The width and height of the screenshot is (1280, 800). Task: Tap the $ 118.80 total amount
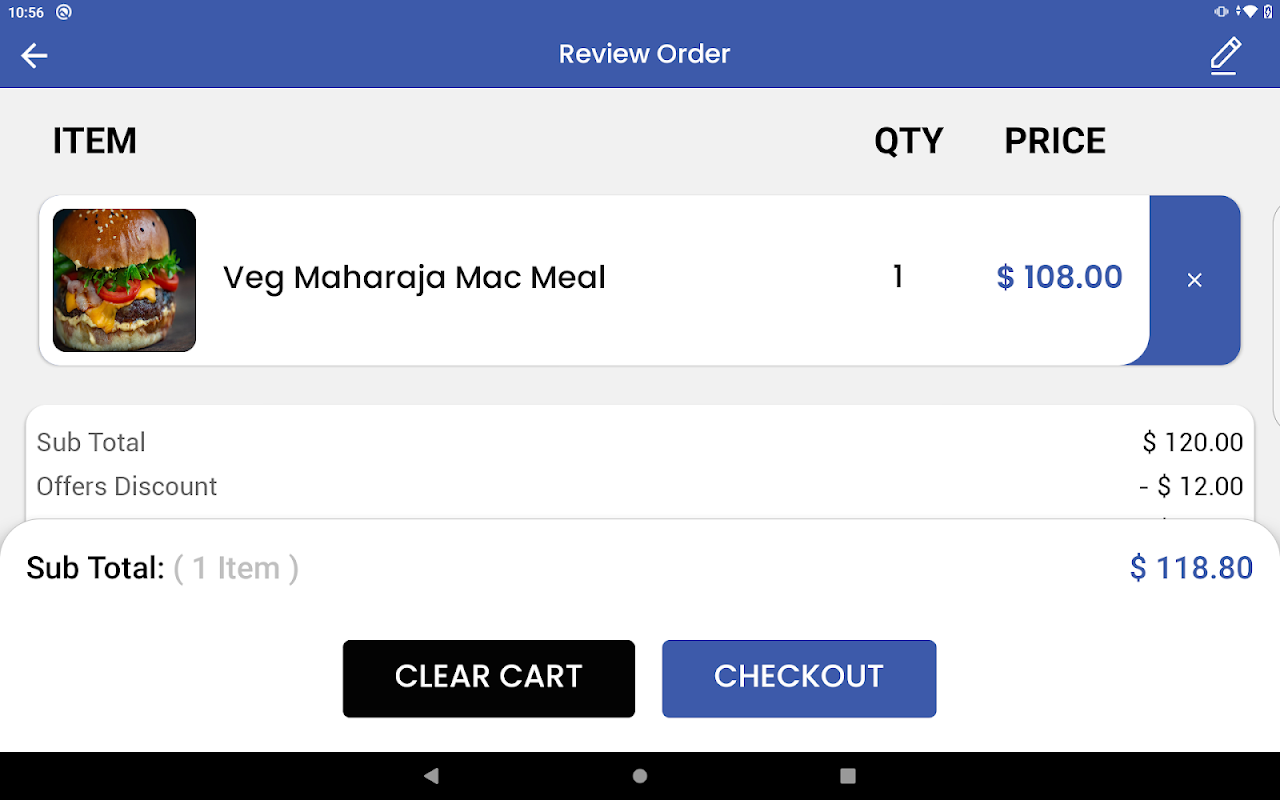[x=1191, y=568]
